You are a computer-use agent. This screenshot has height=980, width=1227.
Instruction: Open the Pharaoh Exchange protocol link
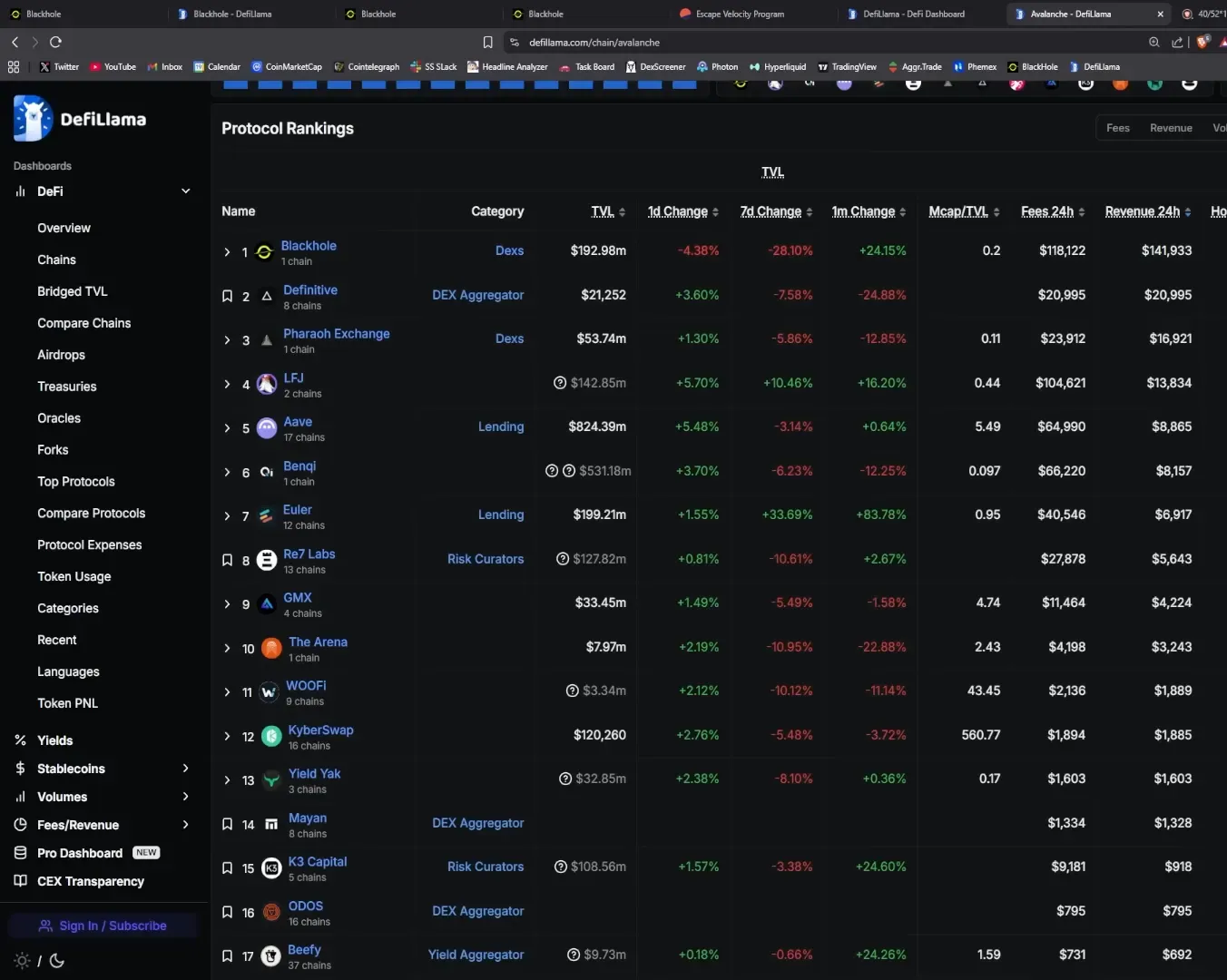(336, 334)
